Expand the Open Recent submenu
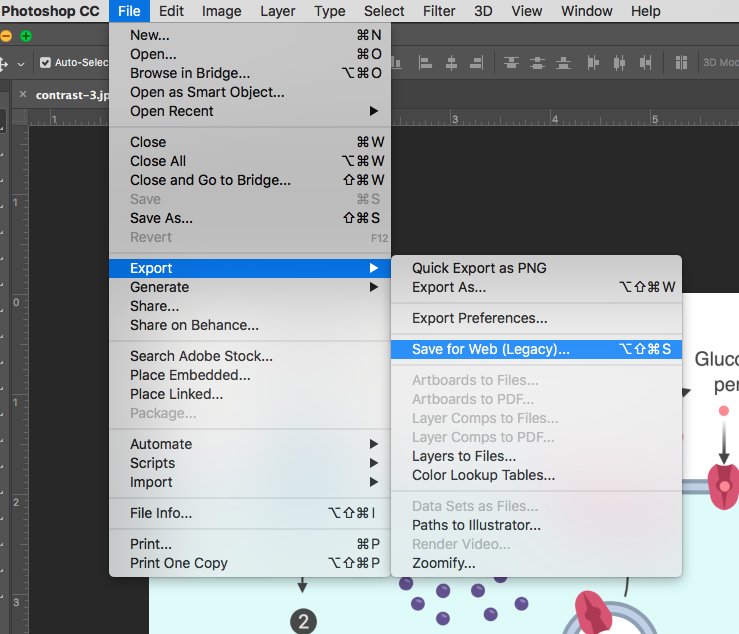This screenshot has height=634, width=739. coord(250,111)
